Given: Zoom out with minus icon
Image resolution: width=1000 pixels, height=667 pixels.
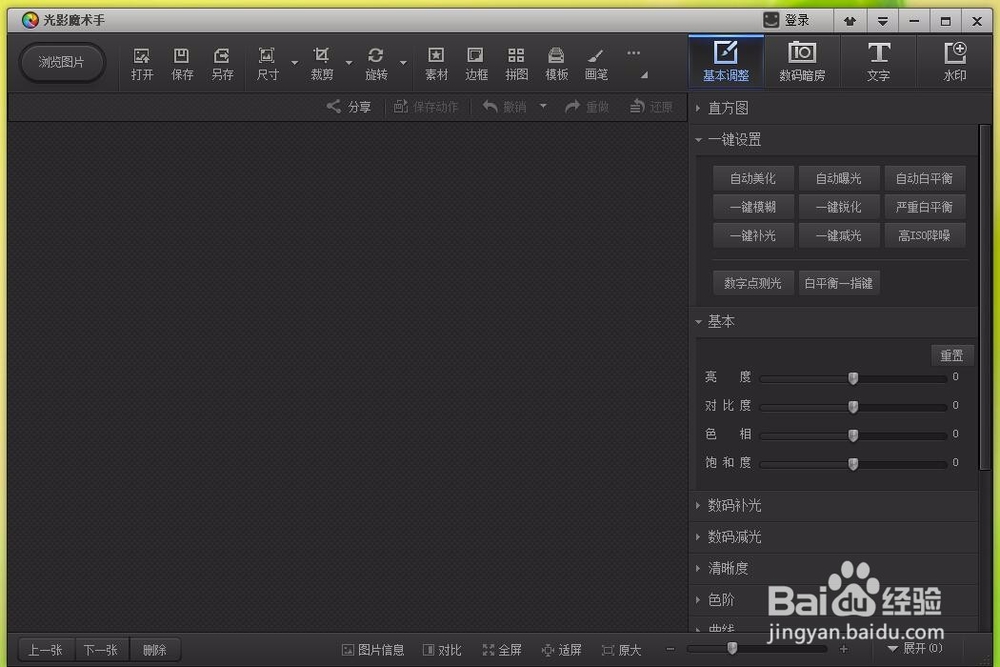Looking at the screenshot, I should (670, 649).
